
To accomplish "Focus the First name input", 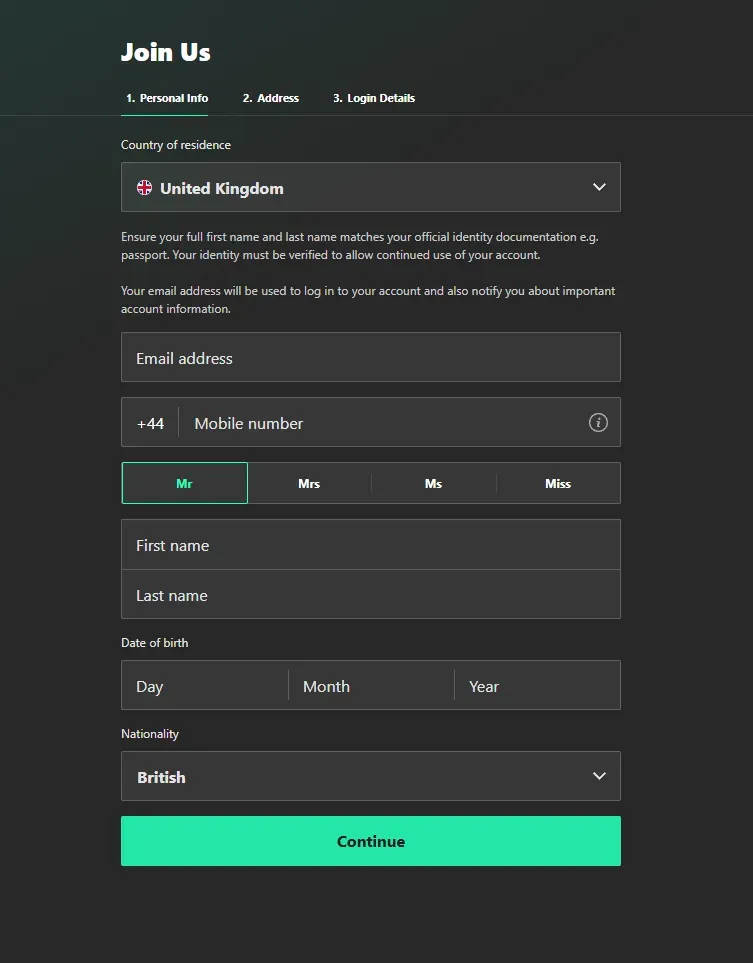I will pyautogui.click(x=370, y=545).
